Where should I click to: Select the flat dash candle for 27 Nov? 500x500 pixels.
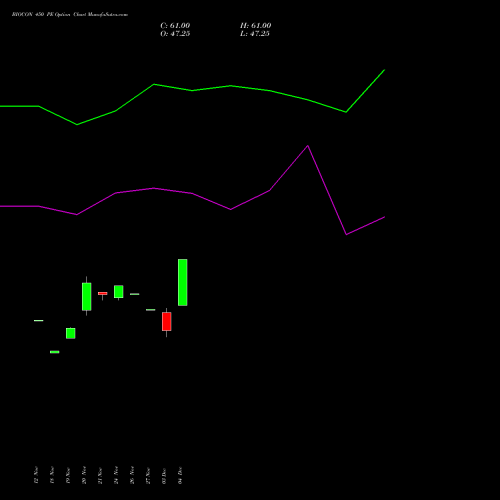tap(151, 310)
